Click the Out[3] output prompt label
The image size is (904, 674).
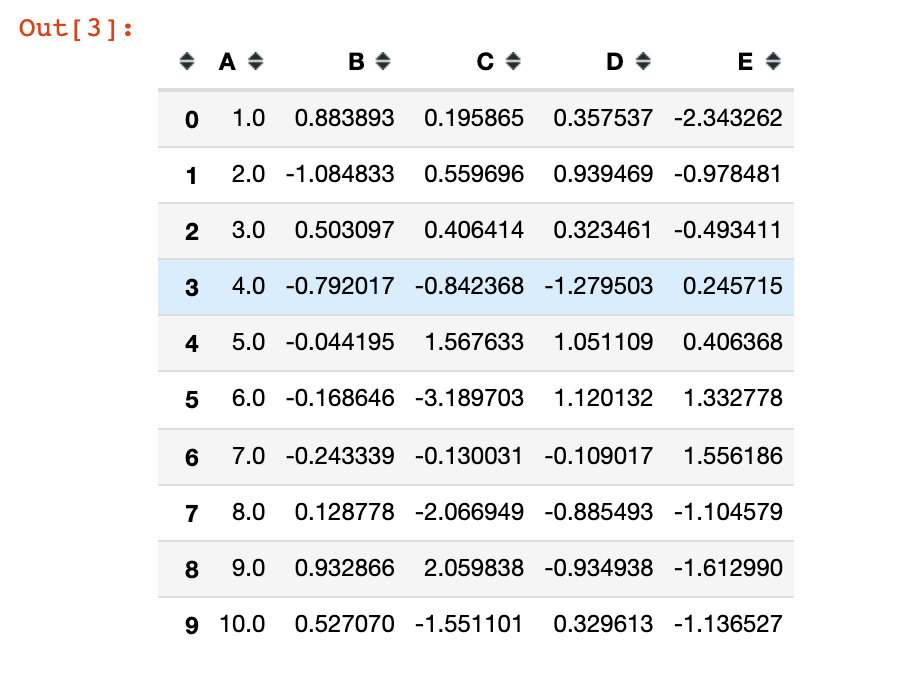(76, 28)
